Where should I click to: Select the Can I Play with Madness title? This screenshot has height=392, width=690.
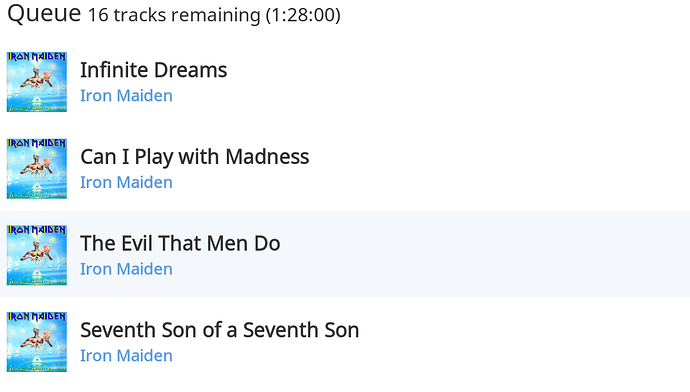(195, 157)
